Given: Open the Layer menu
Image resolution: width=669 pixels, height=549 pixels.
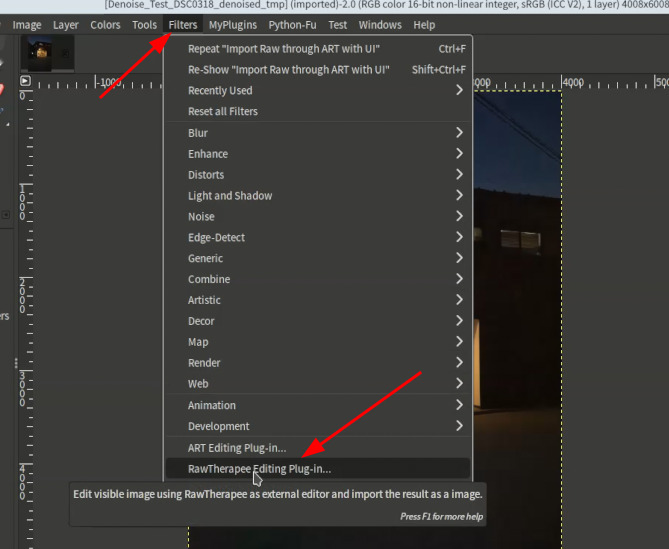Looking at the screenshot, I should (66, 25).
